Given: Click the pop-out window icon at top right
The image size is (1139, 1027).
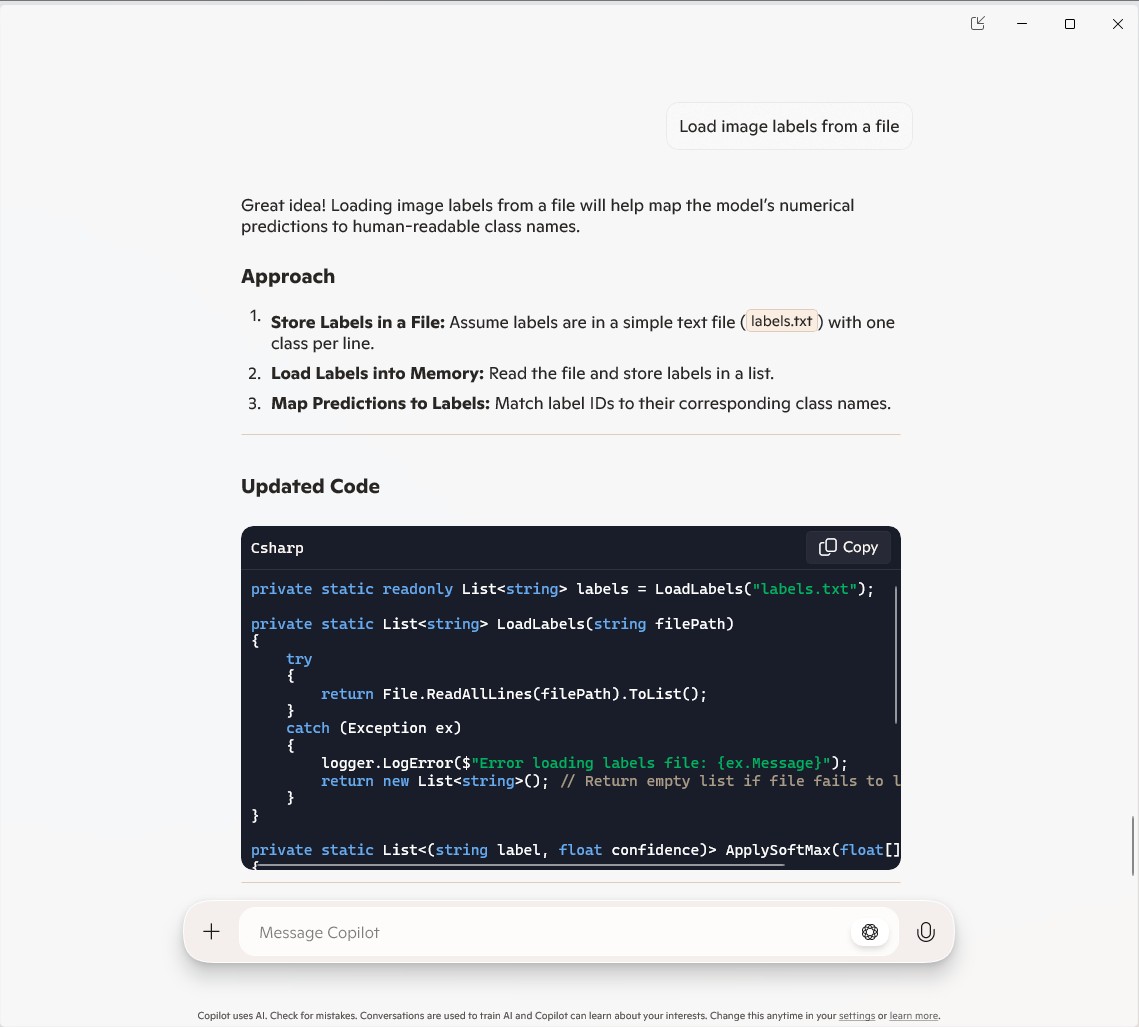Looking at the screenshot, I should point(978,24).
